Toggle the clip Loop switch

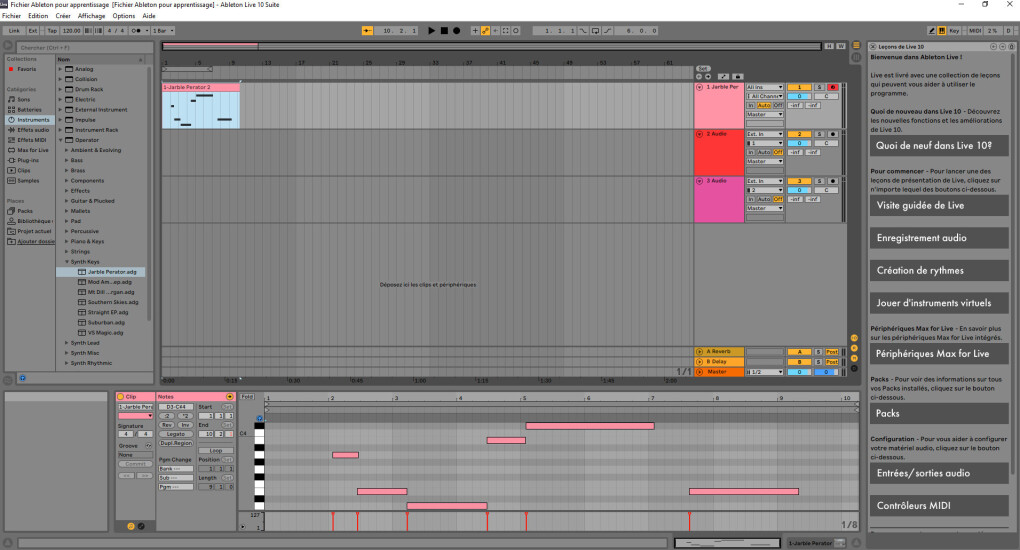[x=216, y=450]
